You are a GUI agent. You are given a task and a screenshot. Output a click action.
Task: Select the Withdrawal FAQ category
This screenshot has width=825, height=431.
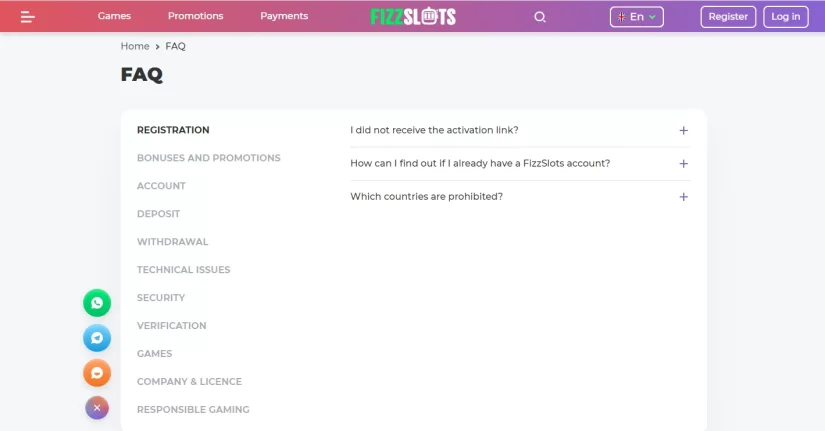(x=173, y=242)
